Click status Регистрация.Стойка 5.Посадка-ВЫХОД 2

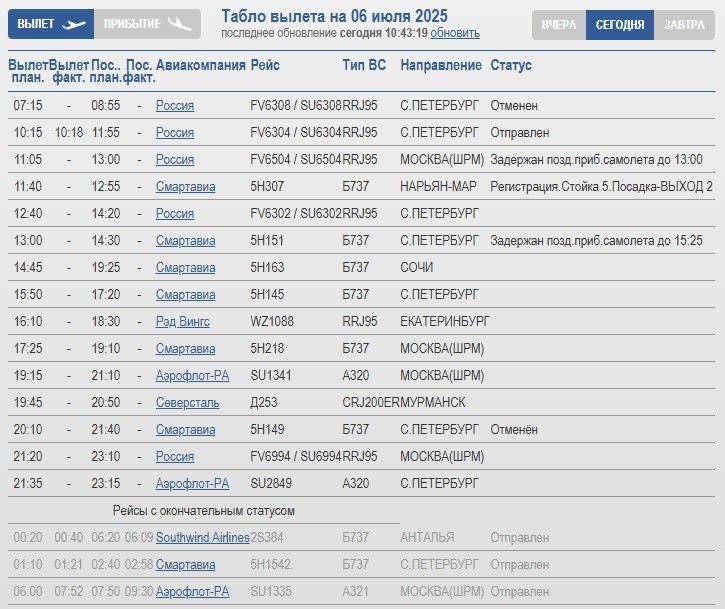coord(602,187)
